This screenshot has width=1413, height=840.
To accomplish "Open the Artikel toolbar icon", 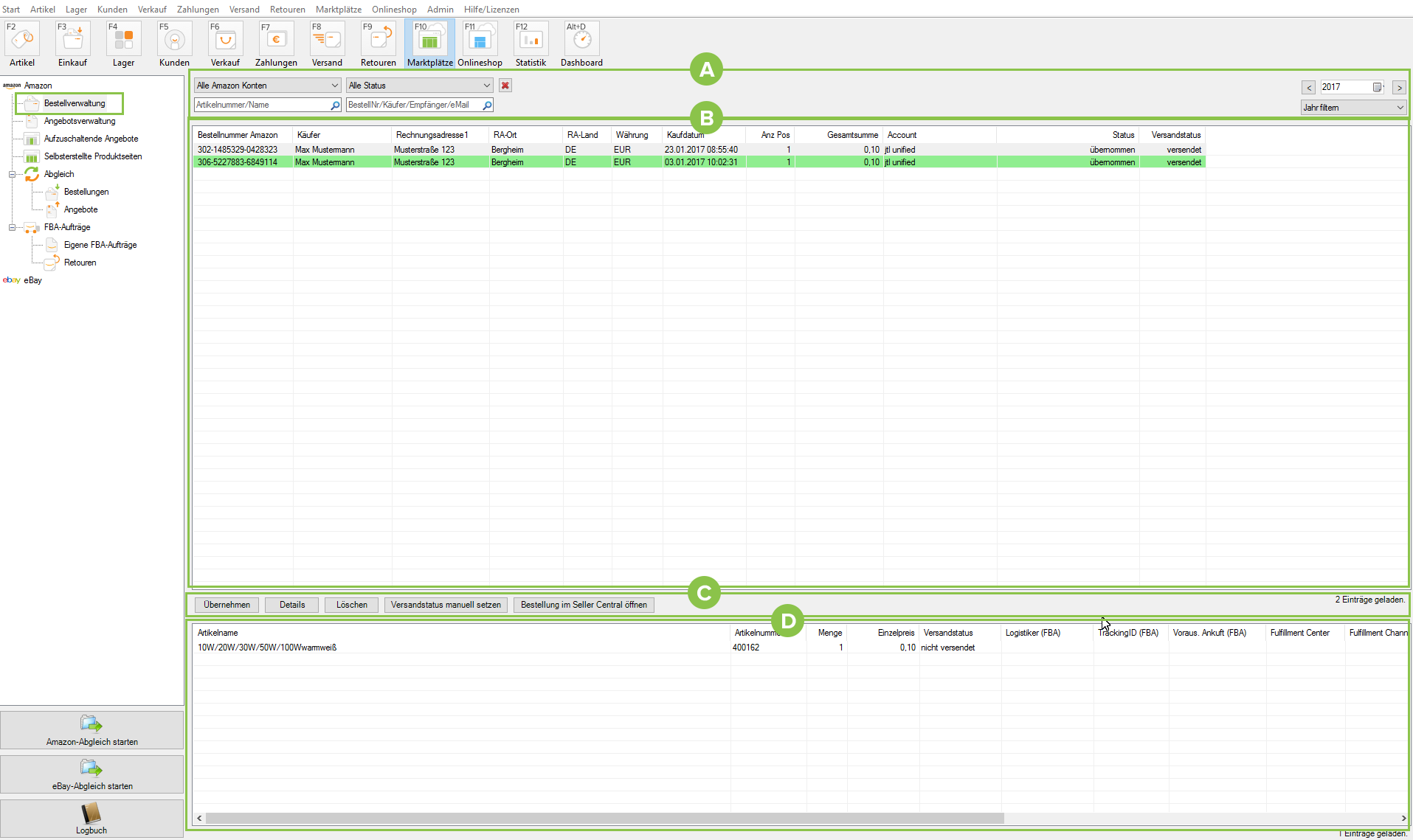I will click(x=22, y=44).
